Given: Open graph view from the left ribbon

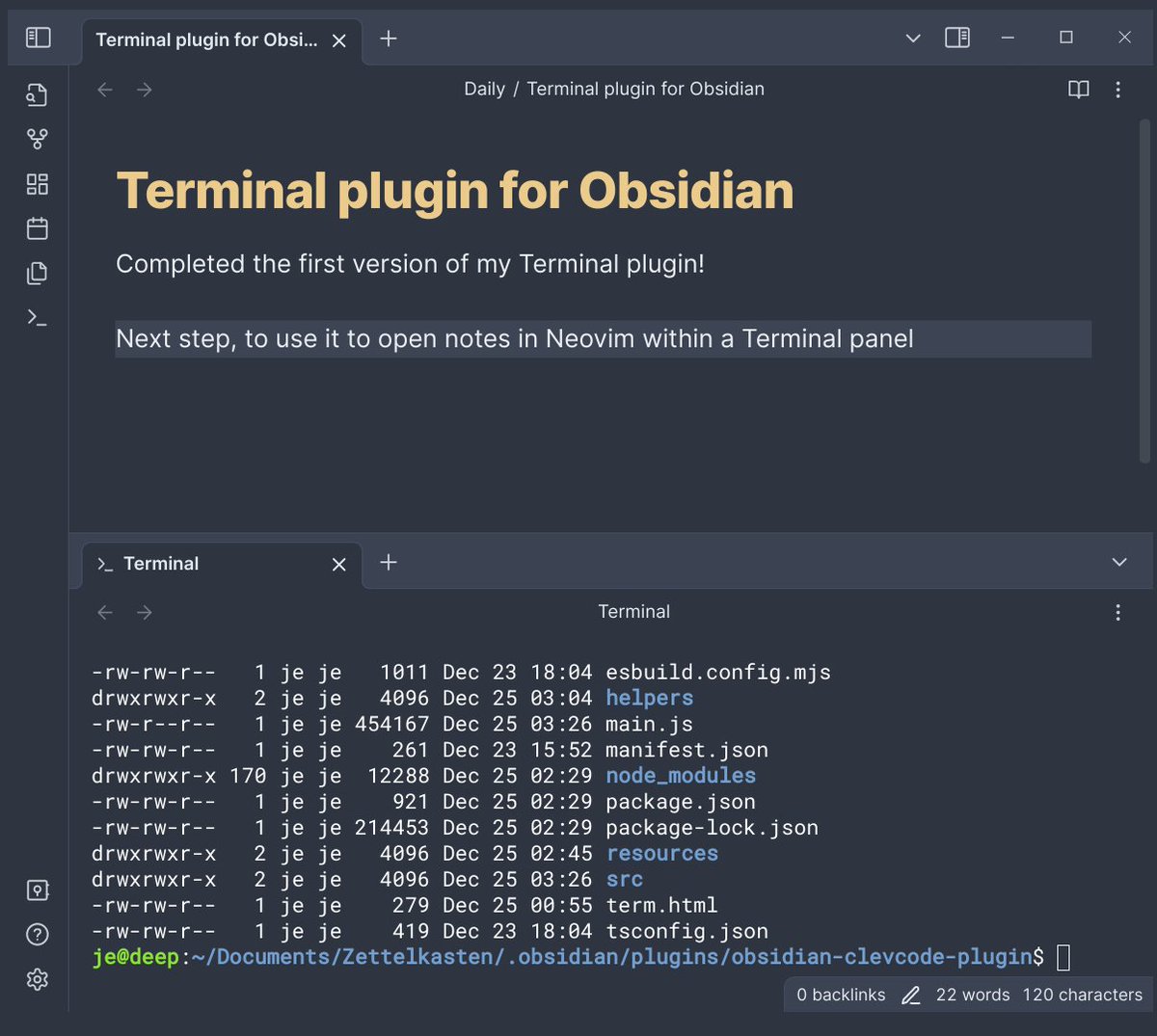Looking at the screenshot, I should tap(37, 139).
